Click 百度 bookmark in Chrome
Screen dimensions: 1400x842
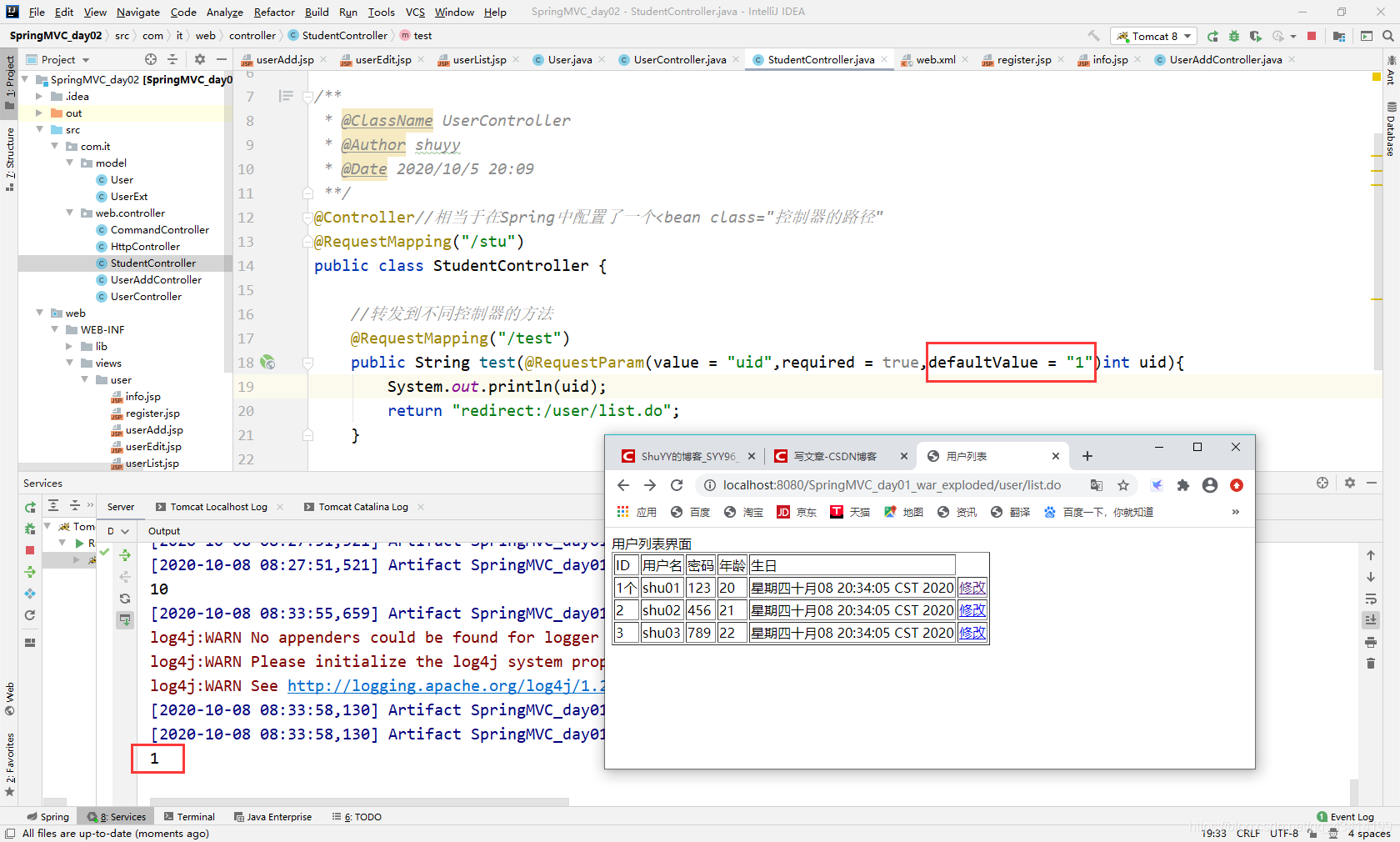690,512
